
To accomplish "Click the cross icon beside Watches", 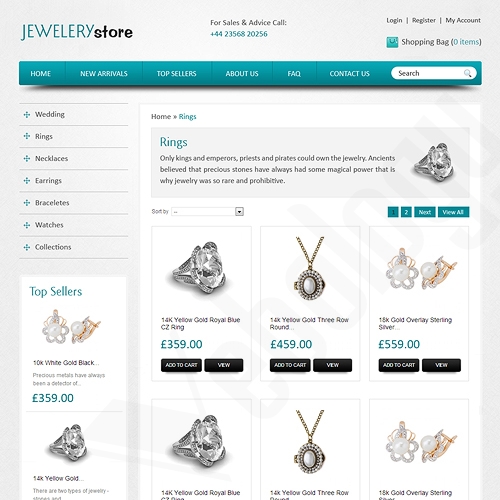I will [x=27, y=225].
